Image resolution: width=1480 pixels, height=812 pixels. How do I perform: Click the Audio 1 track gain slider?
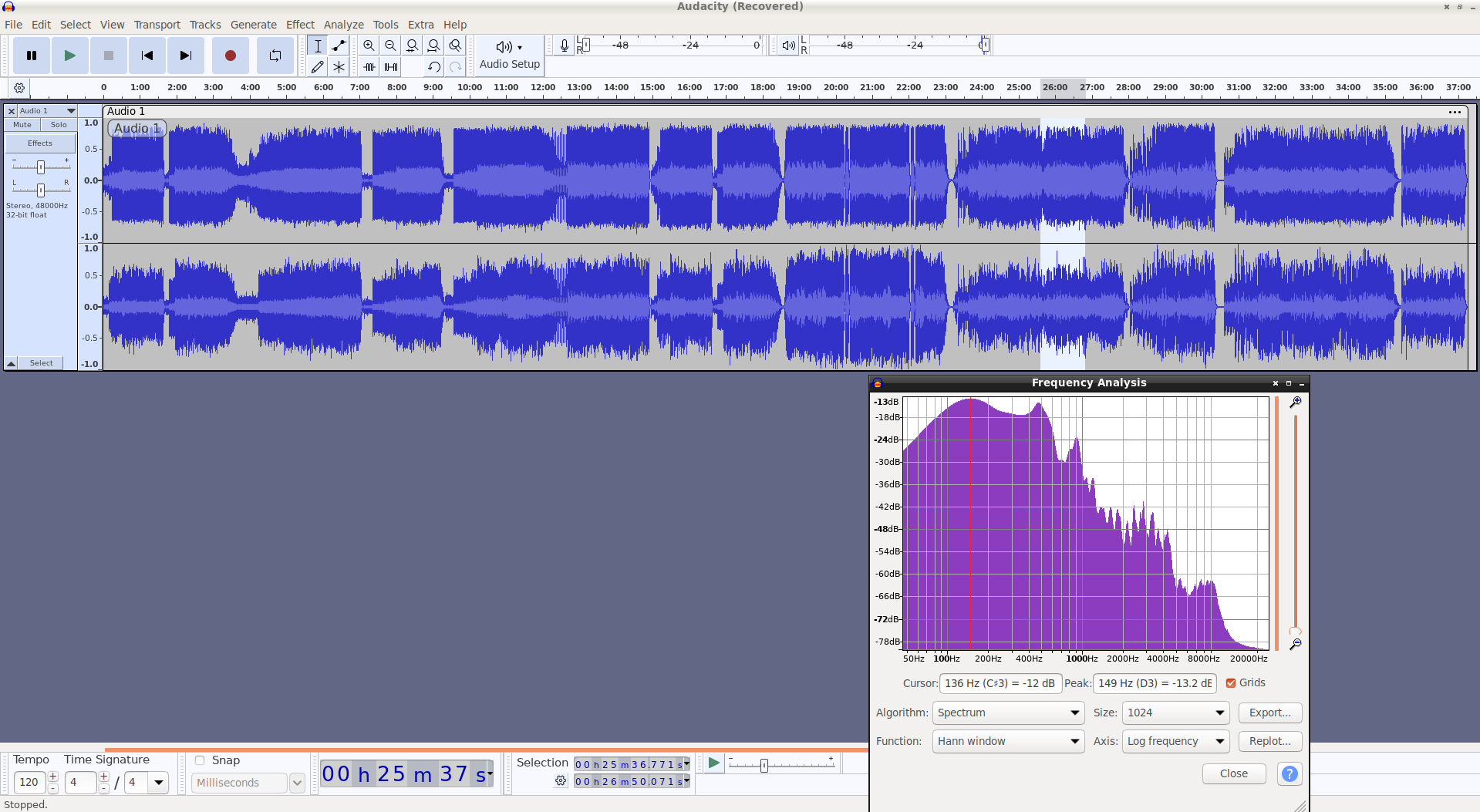pyautogui.click(x=41, y=166)
